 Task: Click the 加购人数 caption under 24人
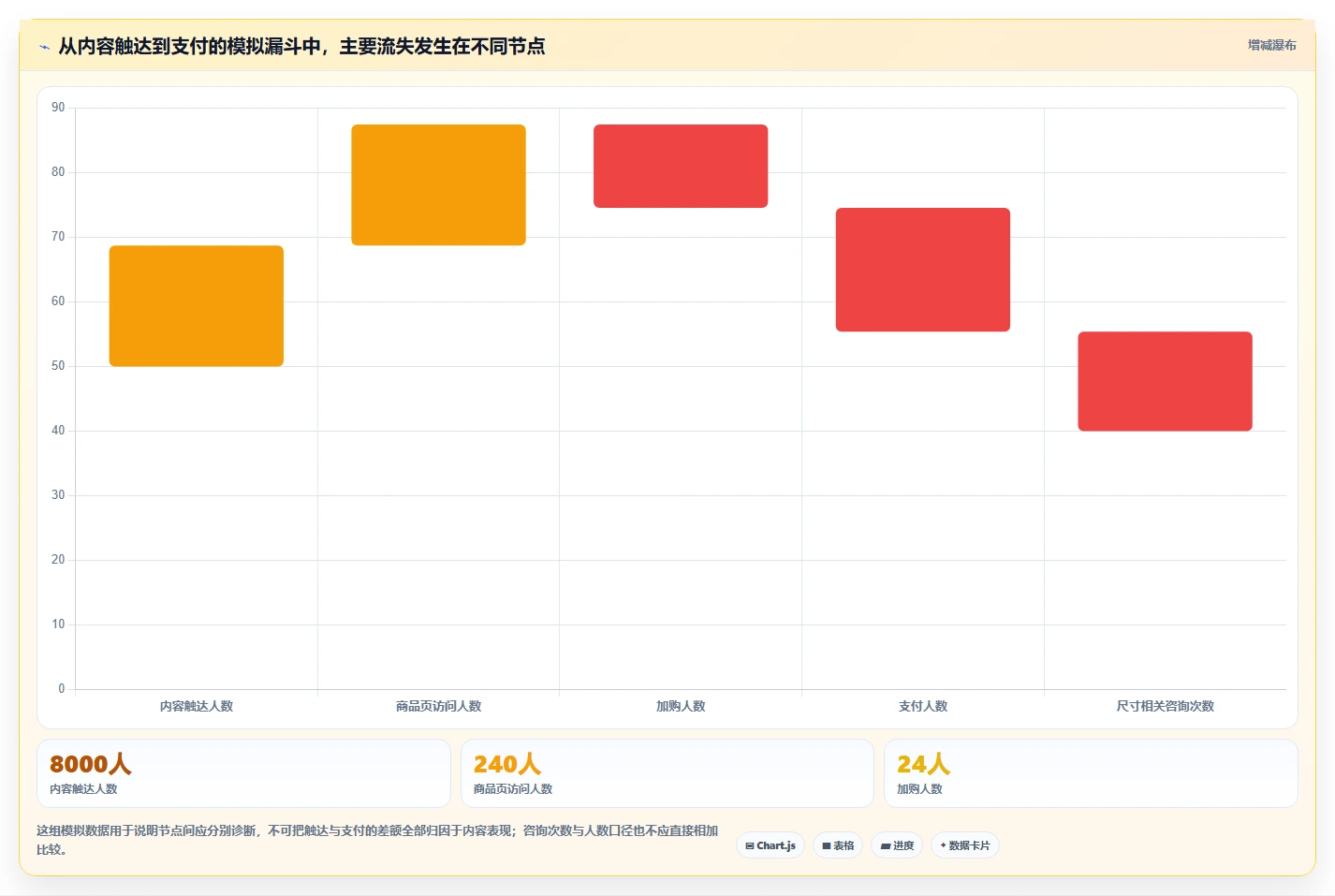919,789
